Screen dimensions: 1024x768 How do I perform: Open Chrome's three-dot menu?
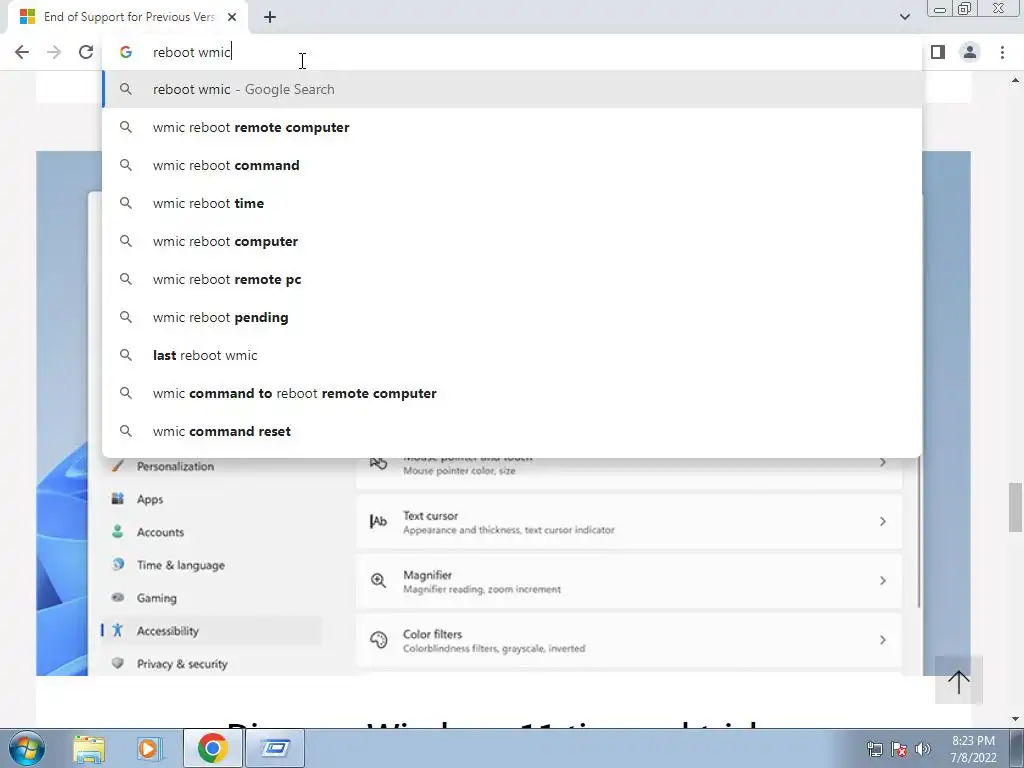tap(1002, 52)
